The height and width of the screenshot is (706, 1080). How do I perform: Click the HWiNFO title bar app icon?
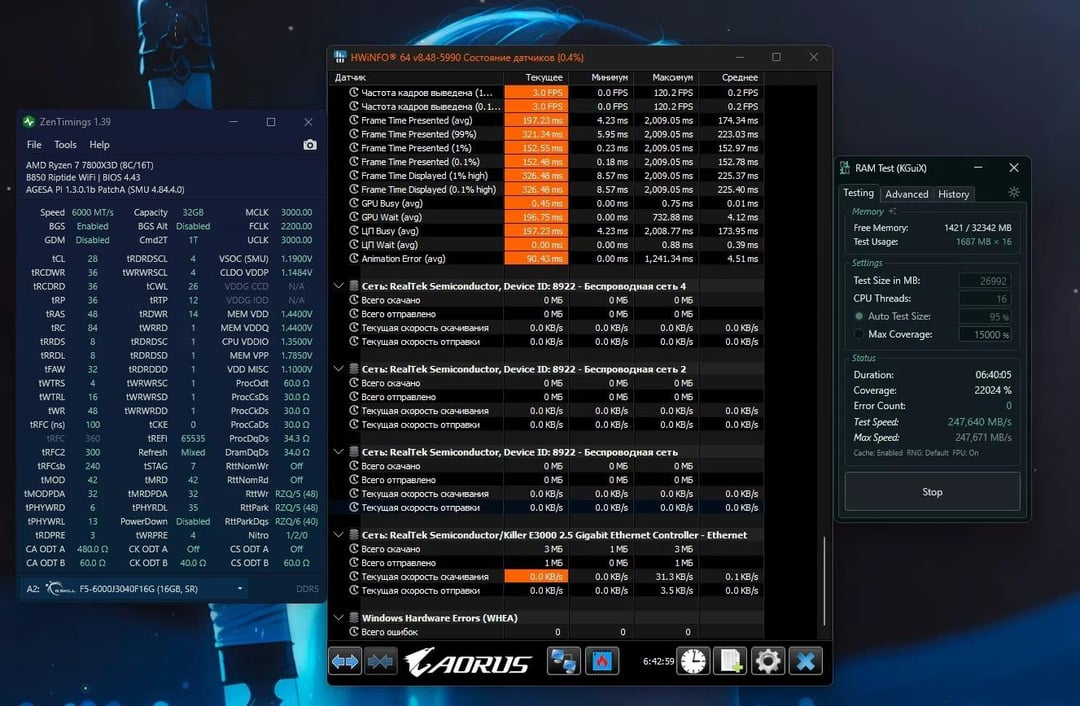click(340, 57)
